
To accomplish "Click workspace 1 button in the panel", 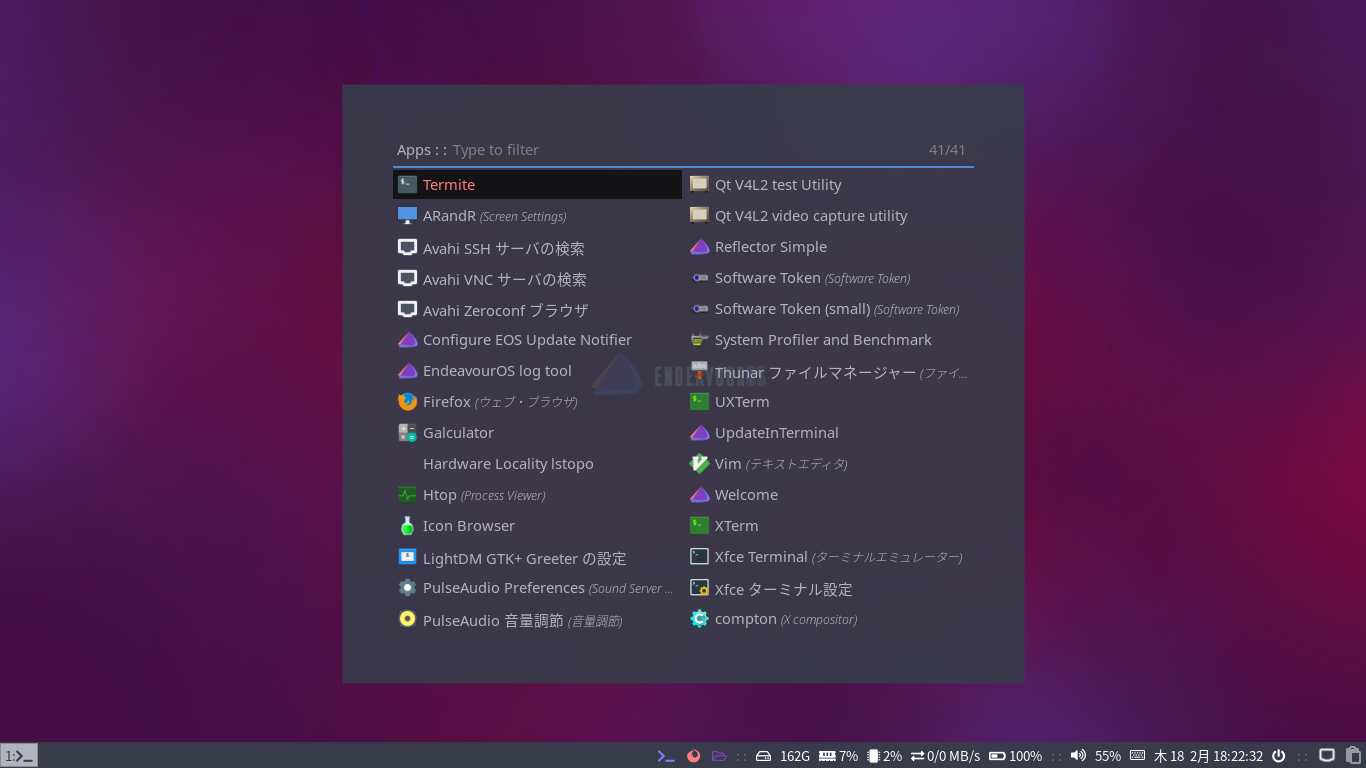I will pos(19,755).
